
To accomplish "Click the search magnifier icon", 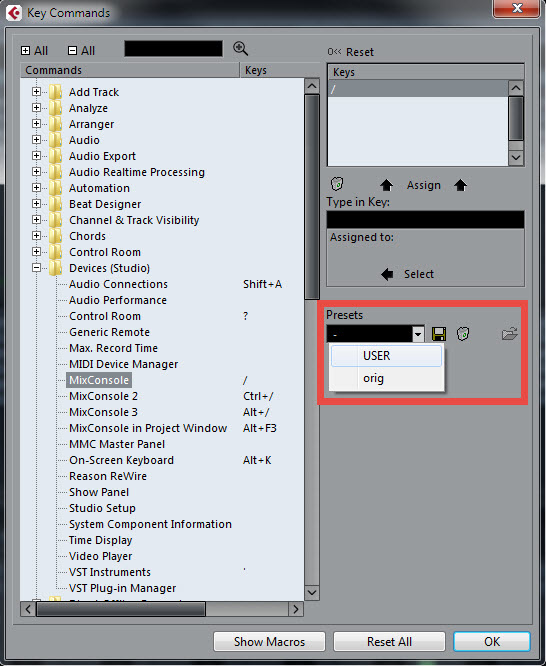I will point(240,49).
